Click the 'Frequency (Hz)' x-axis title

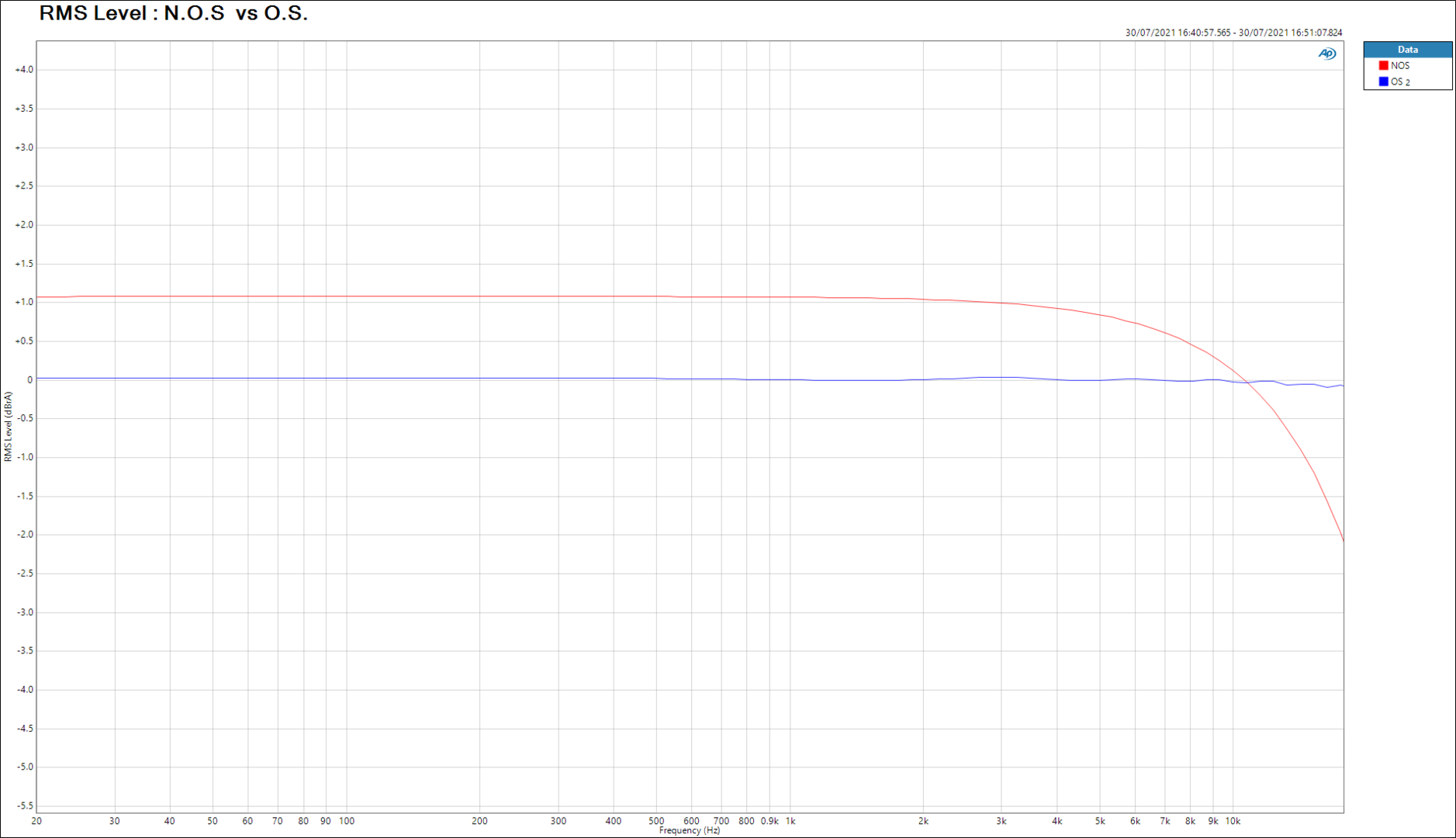coord(690,831)
